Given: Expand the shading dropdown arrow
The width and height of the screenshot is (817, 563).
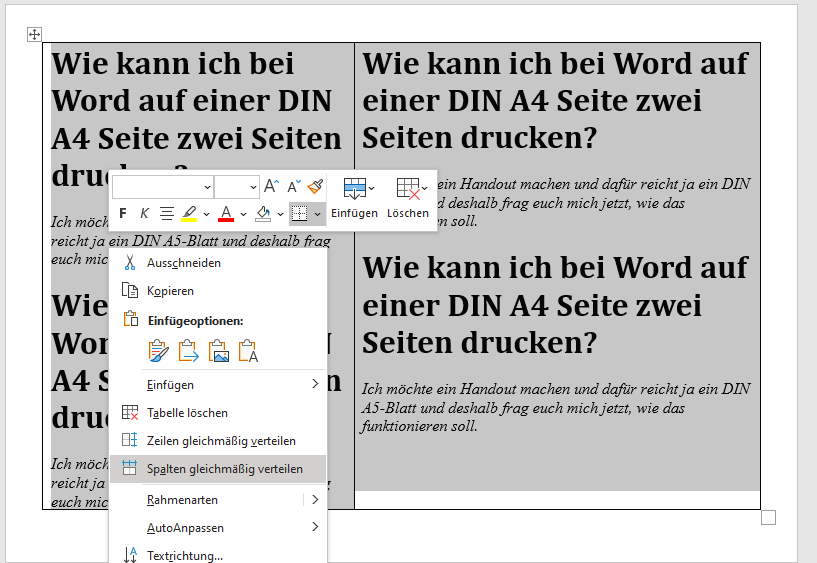Looking at the screenshot, I should [x=280, y=214].
